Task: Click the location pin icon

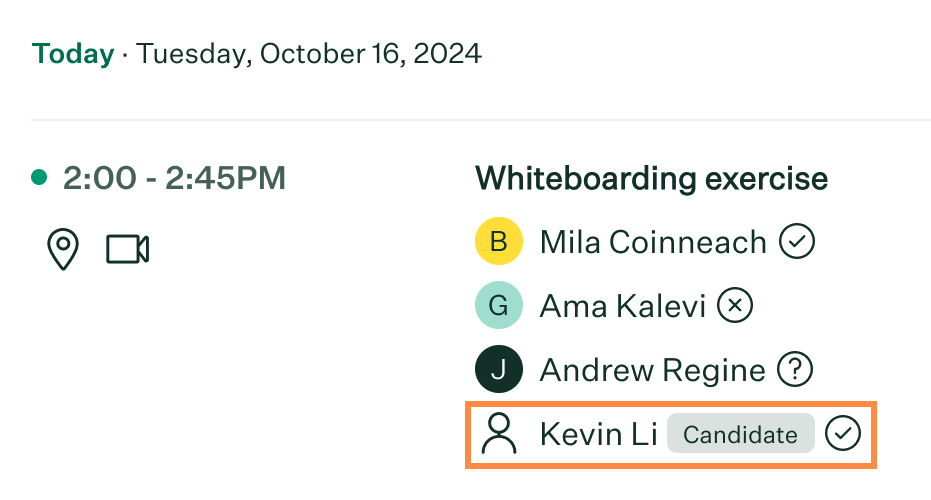Action: (x=63, y=249)
